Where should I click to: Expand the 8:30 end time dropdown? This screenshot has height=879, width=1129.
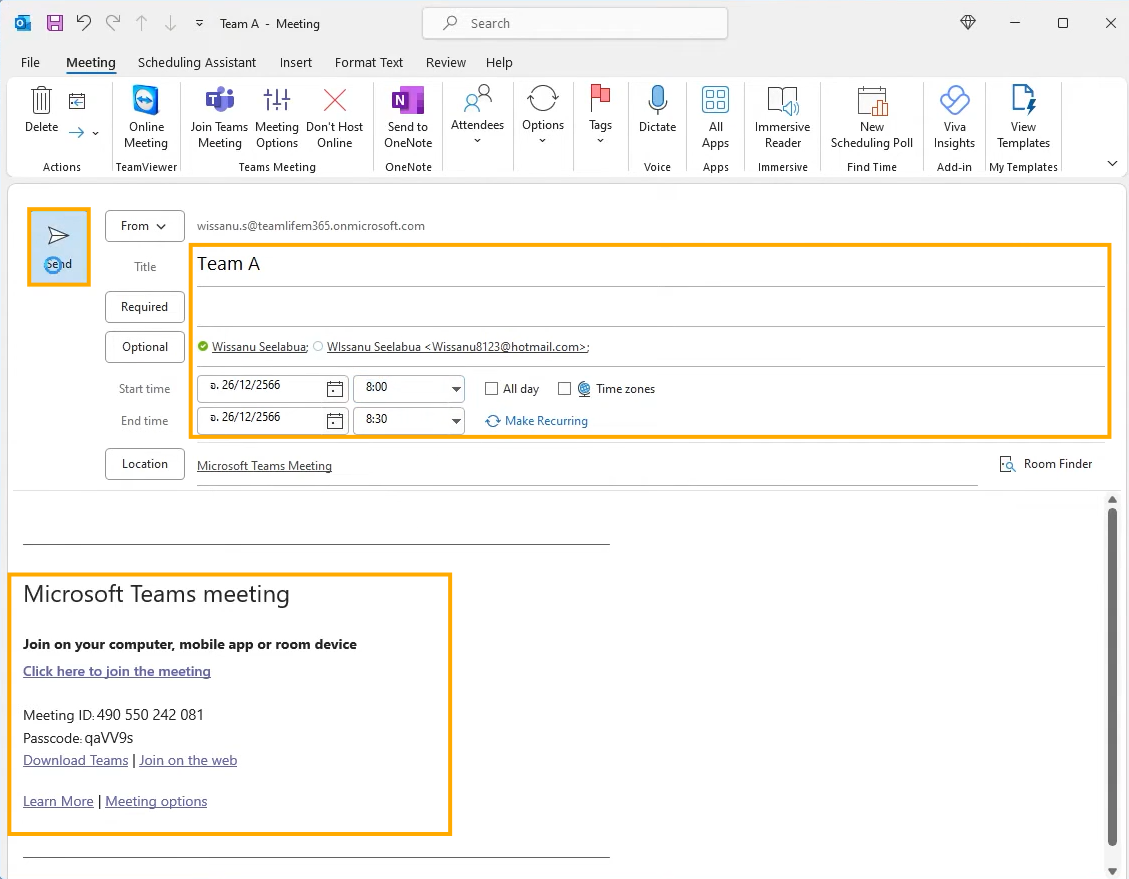click(456, 421)
